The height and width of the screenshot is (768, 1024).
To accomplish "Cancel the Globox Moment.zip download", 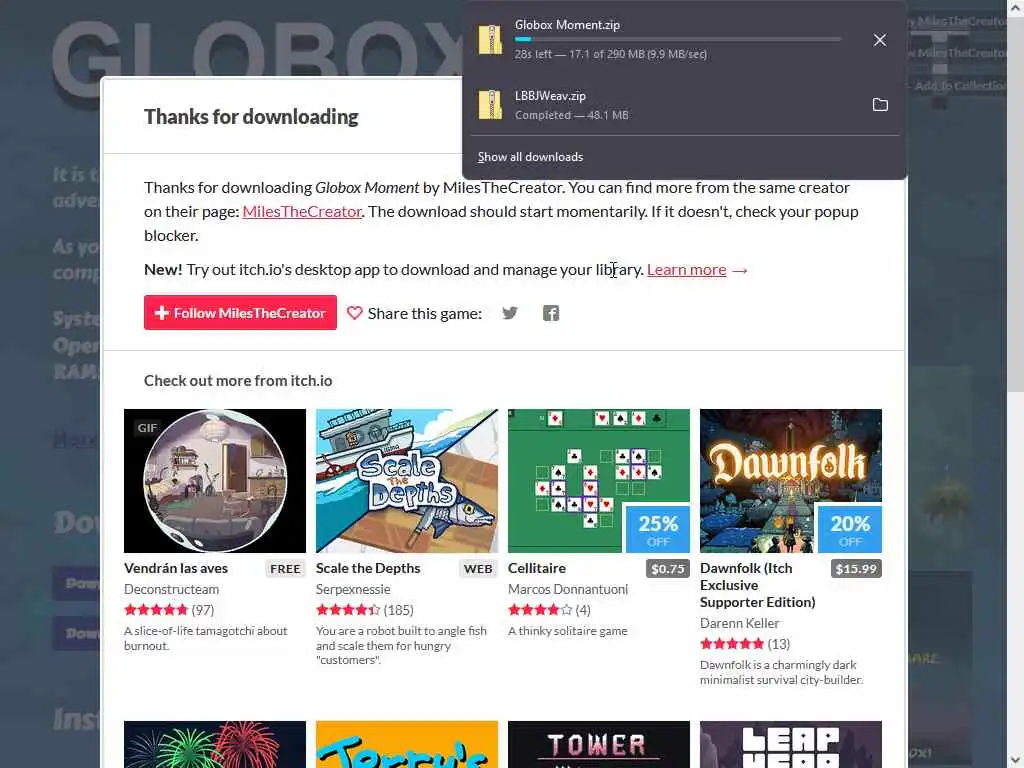I will pyautogui.click(x=880, y=40).
